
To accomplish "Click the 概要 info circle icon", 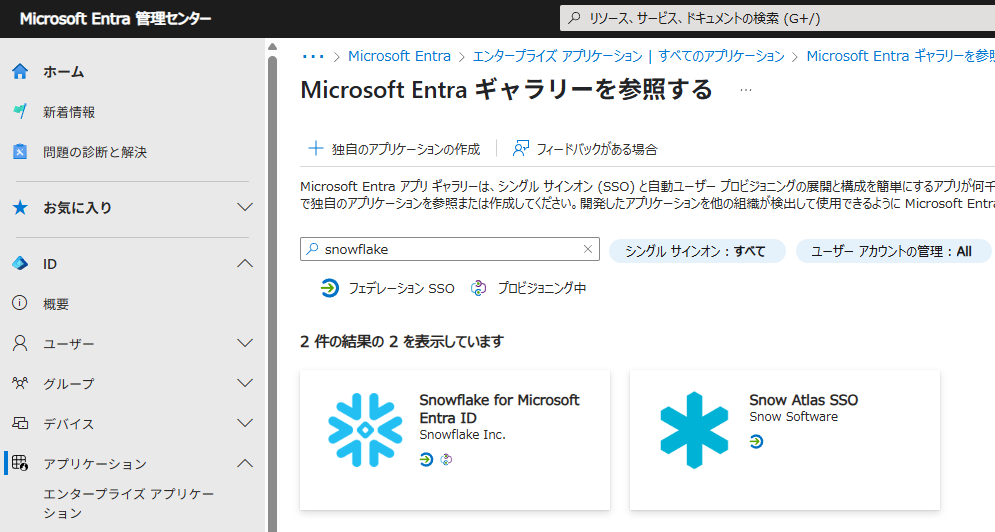I will pos(20,303).
